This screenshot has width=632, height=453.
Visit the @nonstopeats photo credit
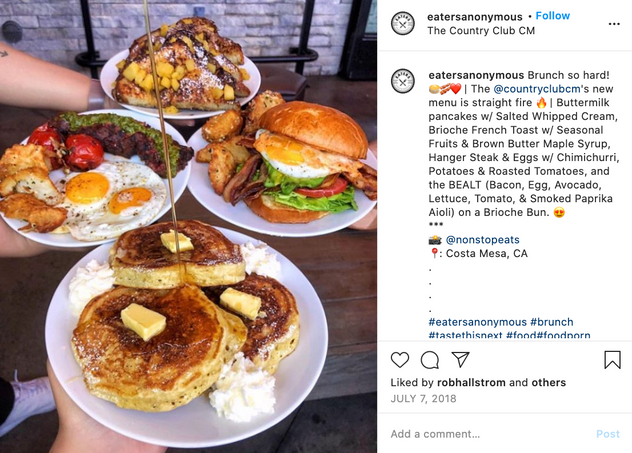pos(482,240)
